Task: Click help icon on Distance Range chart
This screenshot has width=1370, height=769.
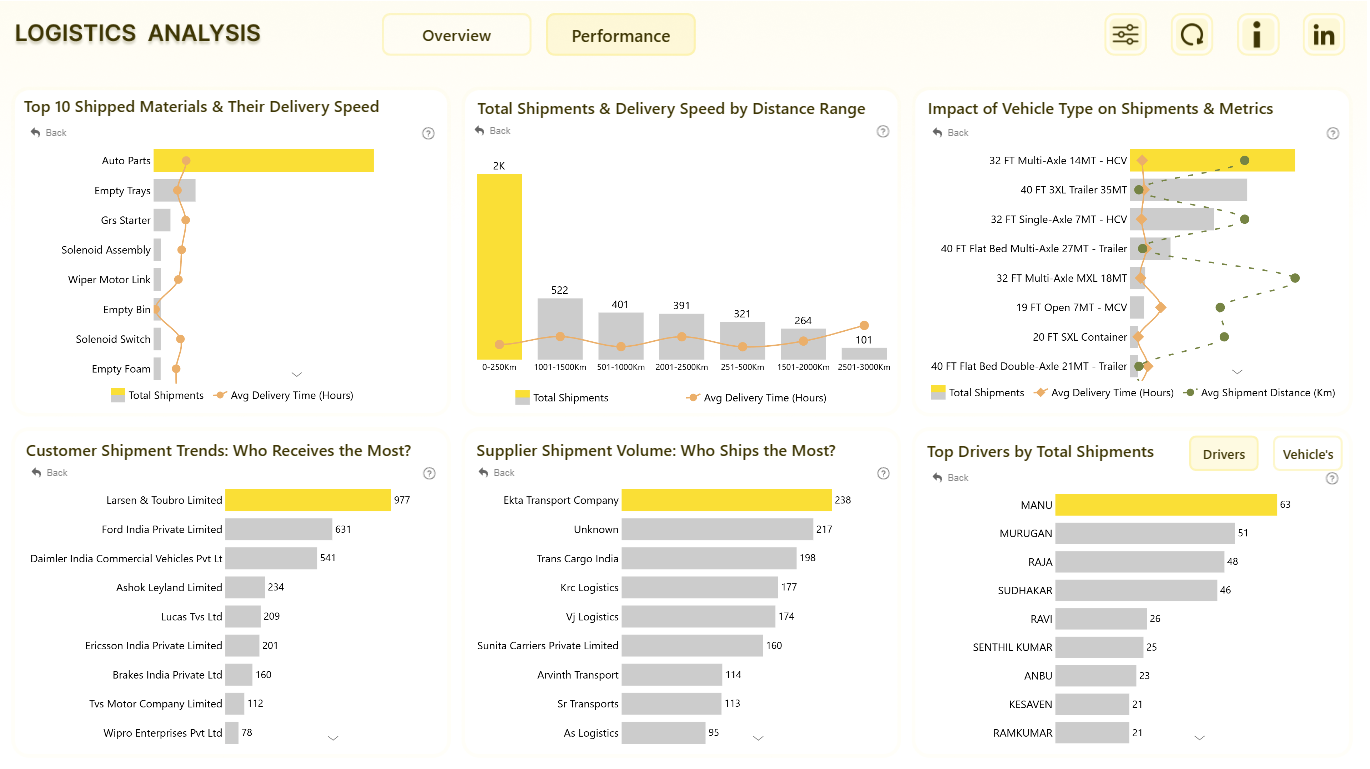Action: (x=883, y=131)
